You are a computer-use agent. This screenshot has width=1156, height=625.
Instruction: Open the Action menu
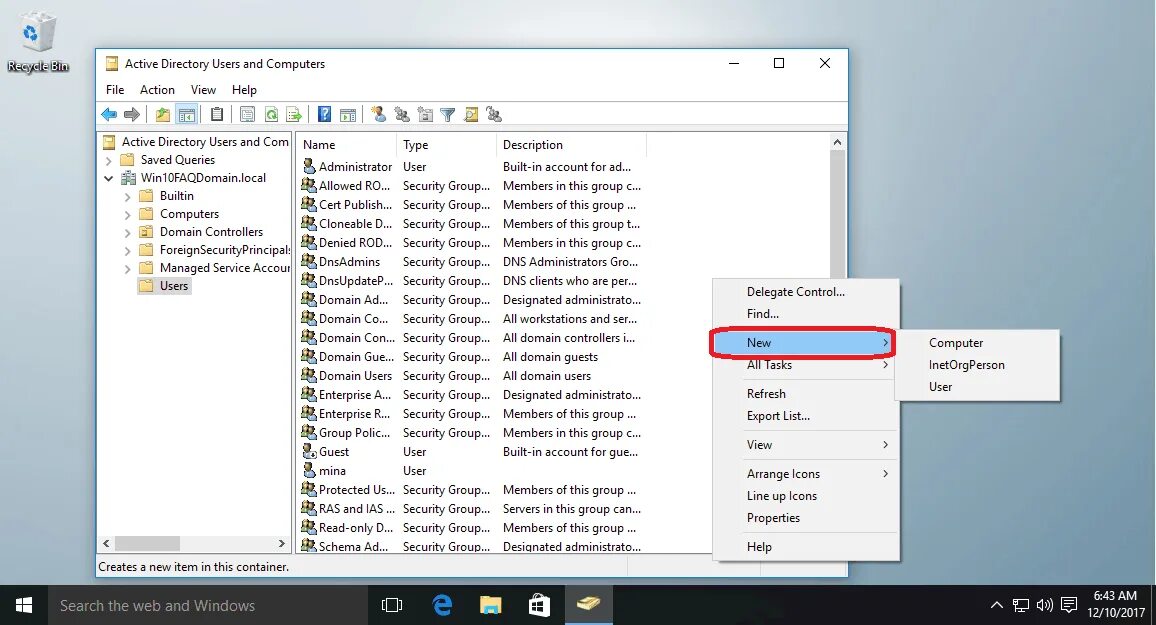(x=157, y=89)
